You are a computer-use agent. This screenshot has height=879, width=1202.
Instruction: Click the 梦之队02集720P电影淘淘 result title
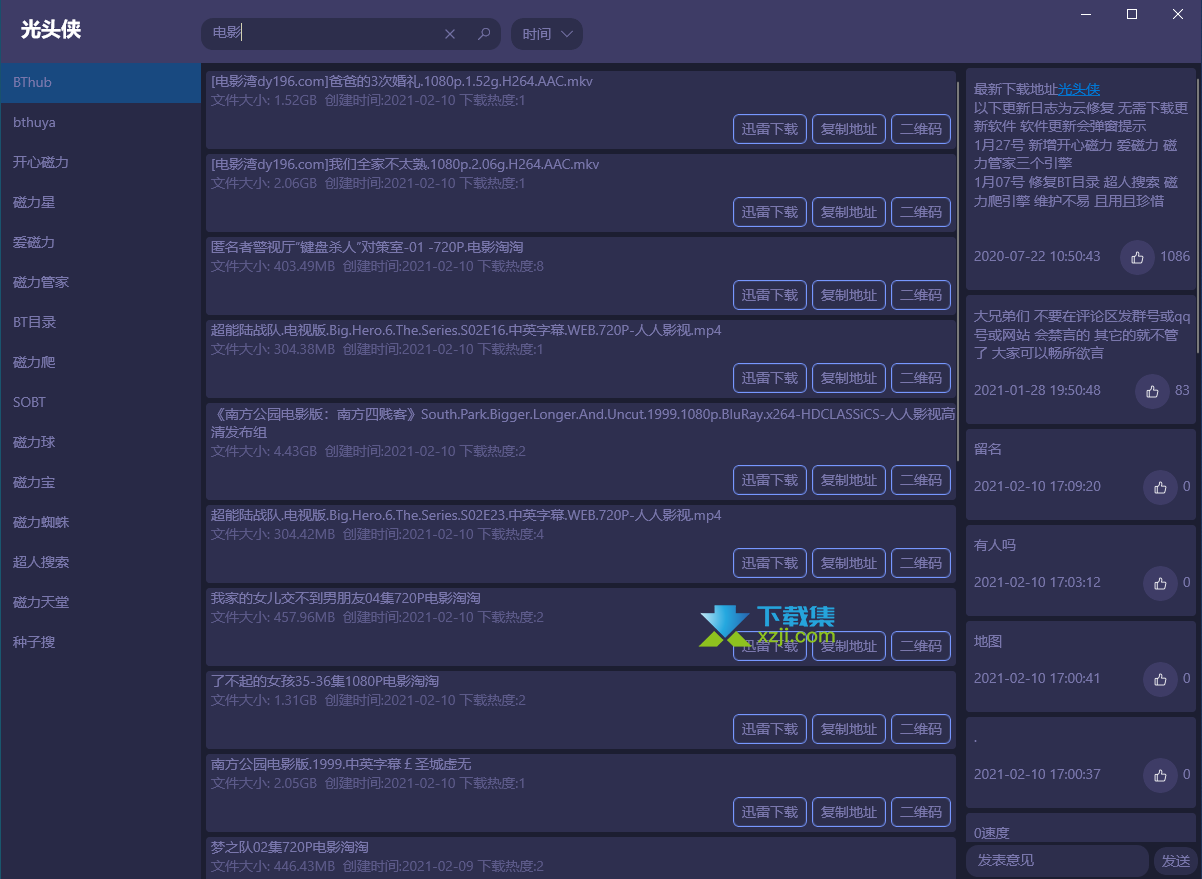(290, 847)
